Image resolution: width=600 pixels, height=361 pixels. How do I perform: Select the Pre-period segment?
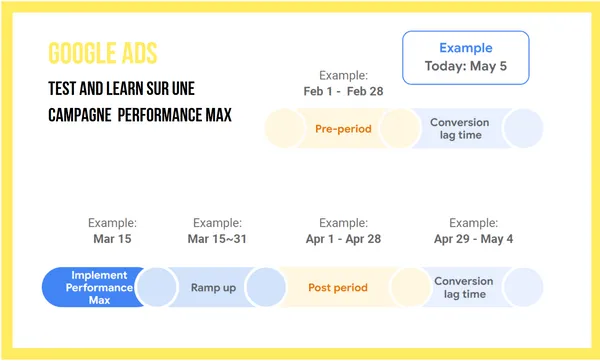[343, 129]
